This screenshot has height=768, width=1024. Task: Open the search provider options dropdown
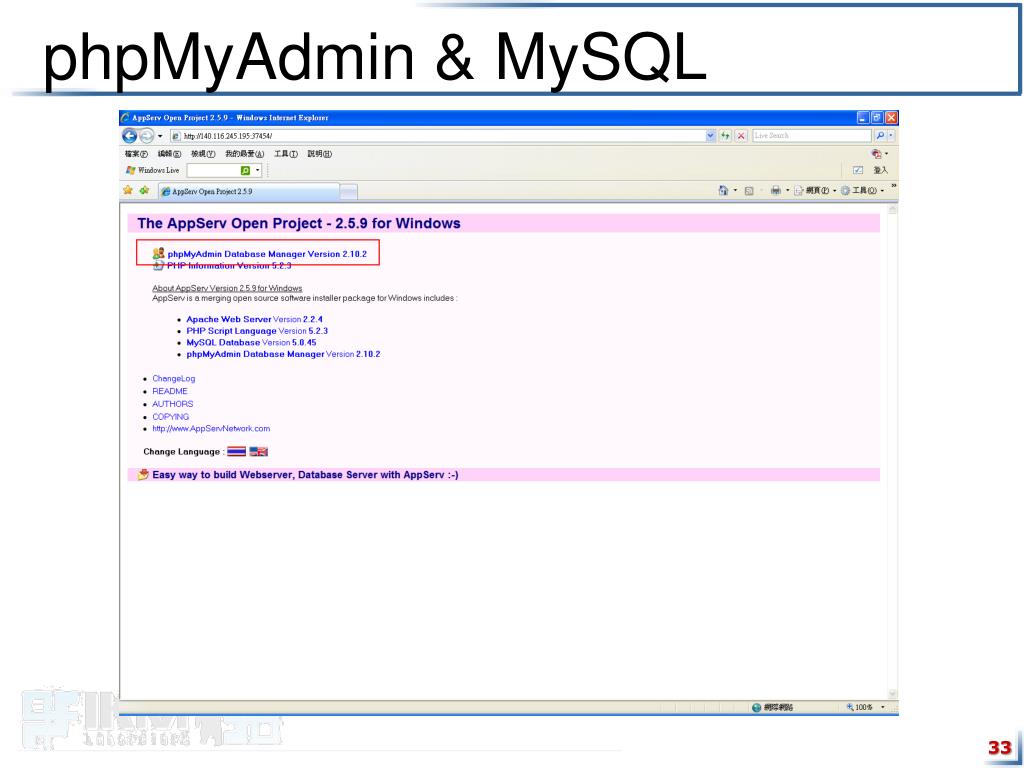[x=891, y=136]
